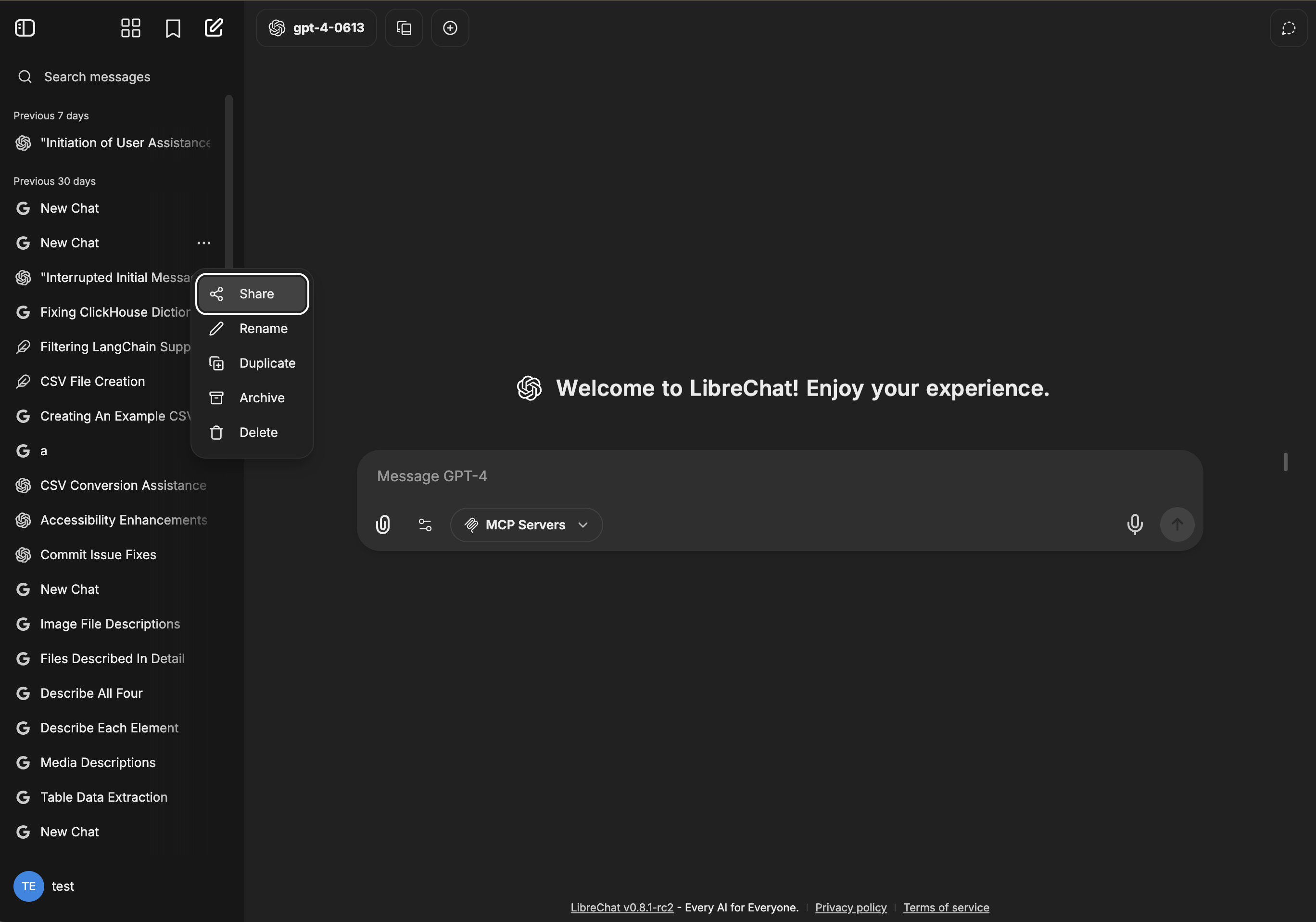Screen dimensions: 1316x922
Task: Click the fork conversation icon next to the model
Action: (404, 27)
